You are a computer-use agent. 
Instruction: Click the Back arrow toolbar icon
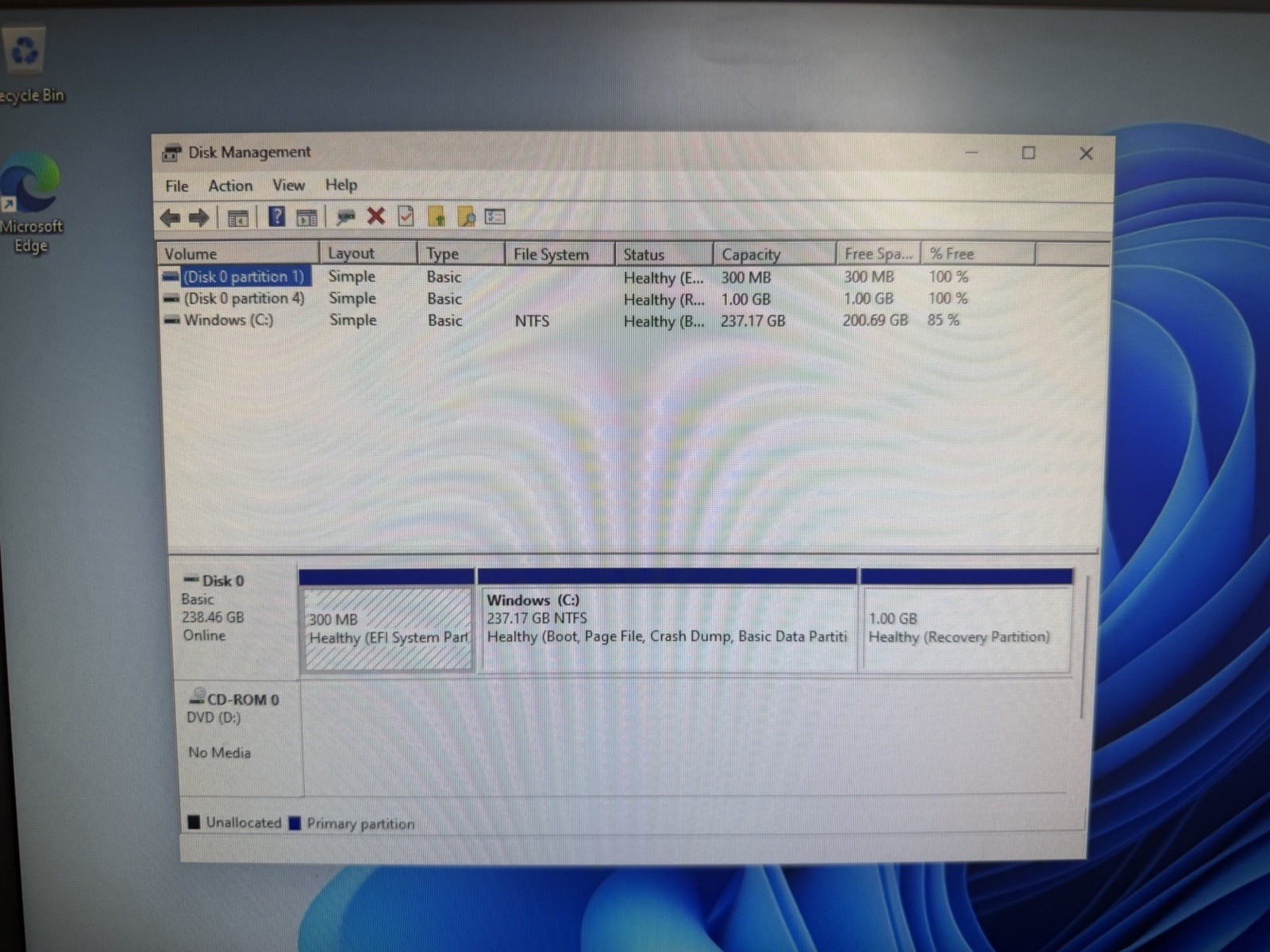(171, 217)
